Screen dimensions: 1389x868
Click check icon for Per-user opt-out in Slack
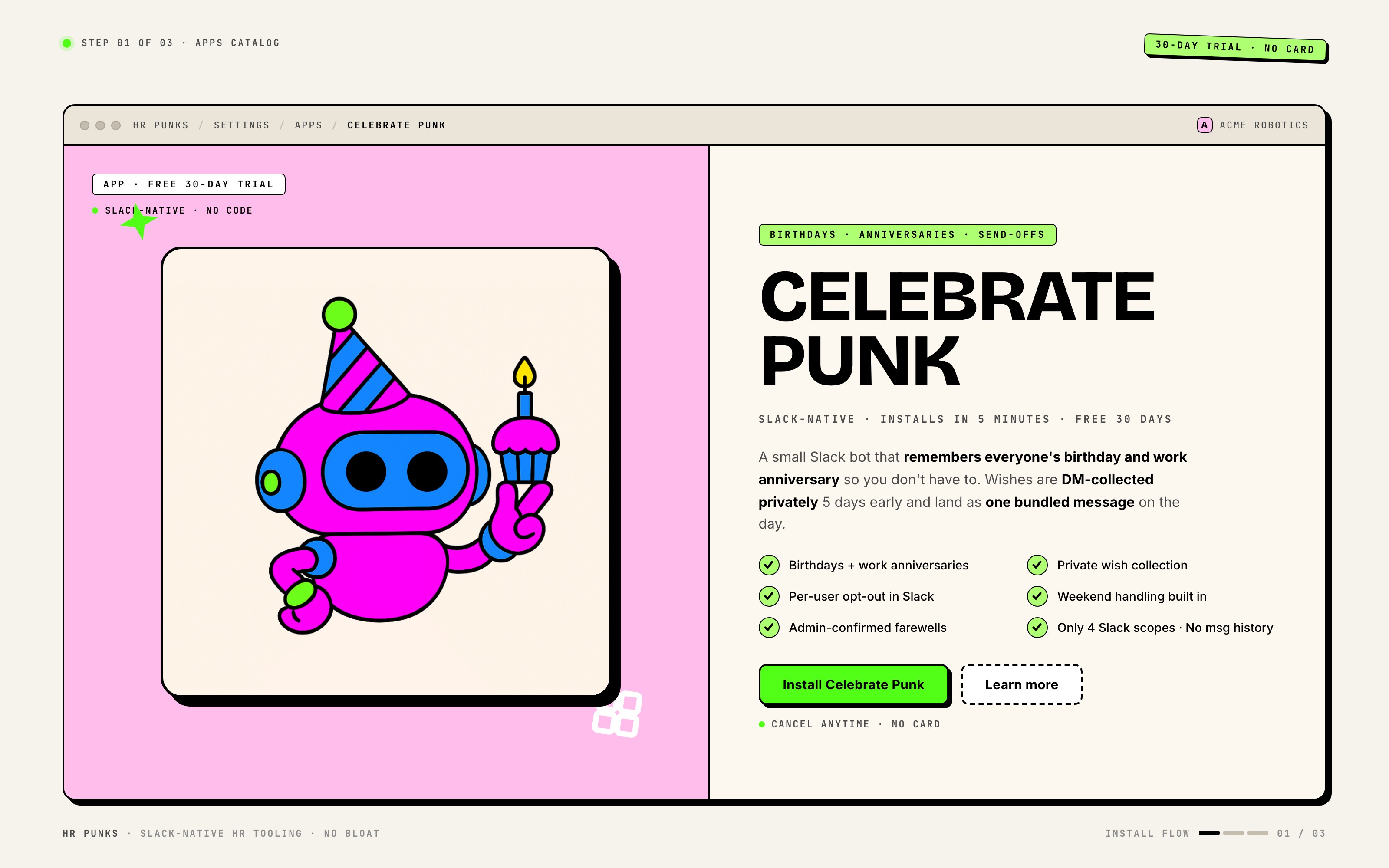(769, 596)
